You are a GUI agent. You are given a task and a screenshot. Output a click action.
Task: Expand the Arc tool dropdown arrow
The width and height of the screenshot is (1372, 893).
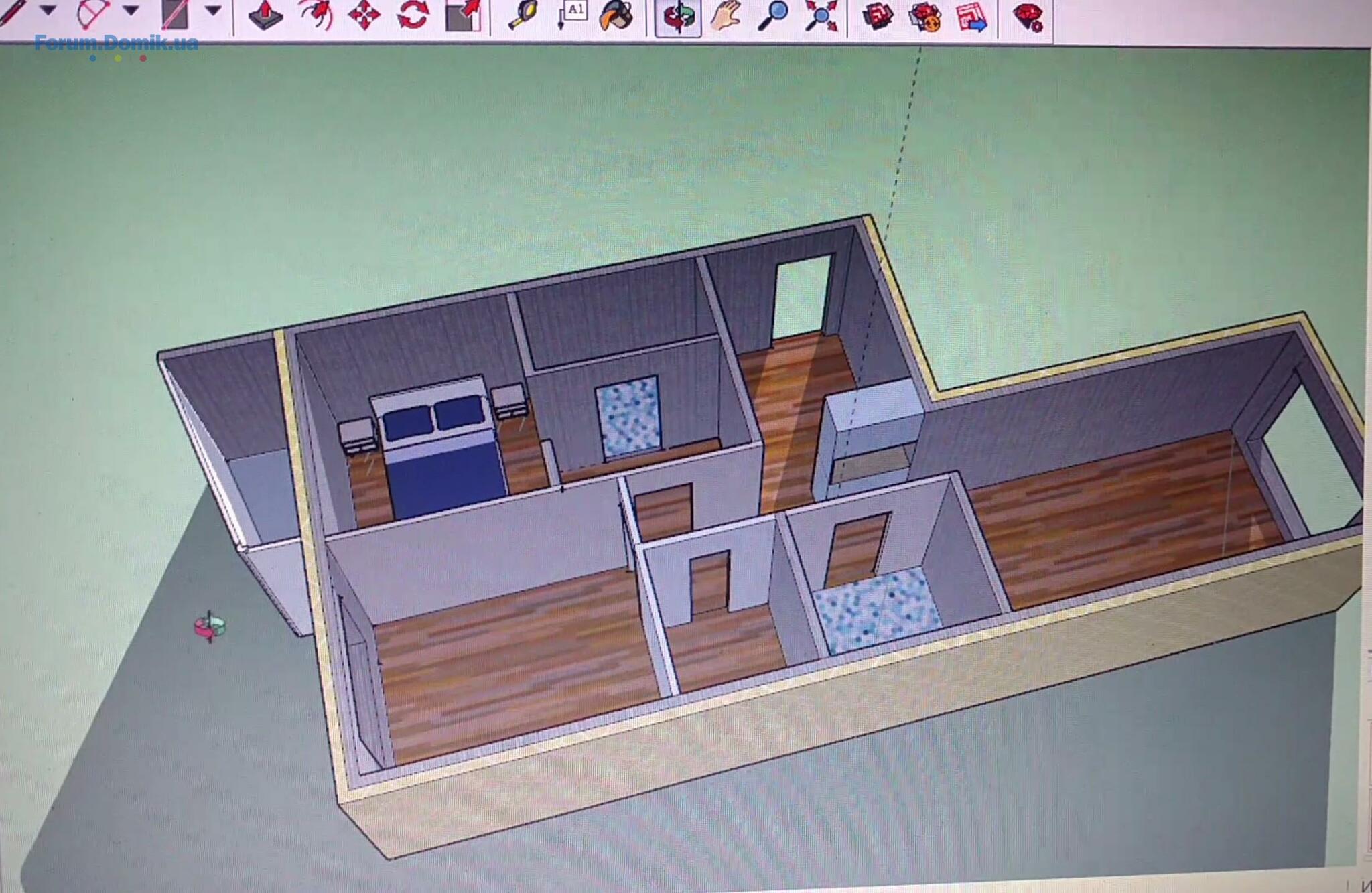click(131, 11)
